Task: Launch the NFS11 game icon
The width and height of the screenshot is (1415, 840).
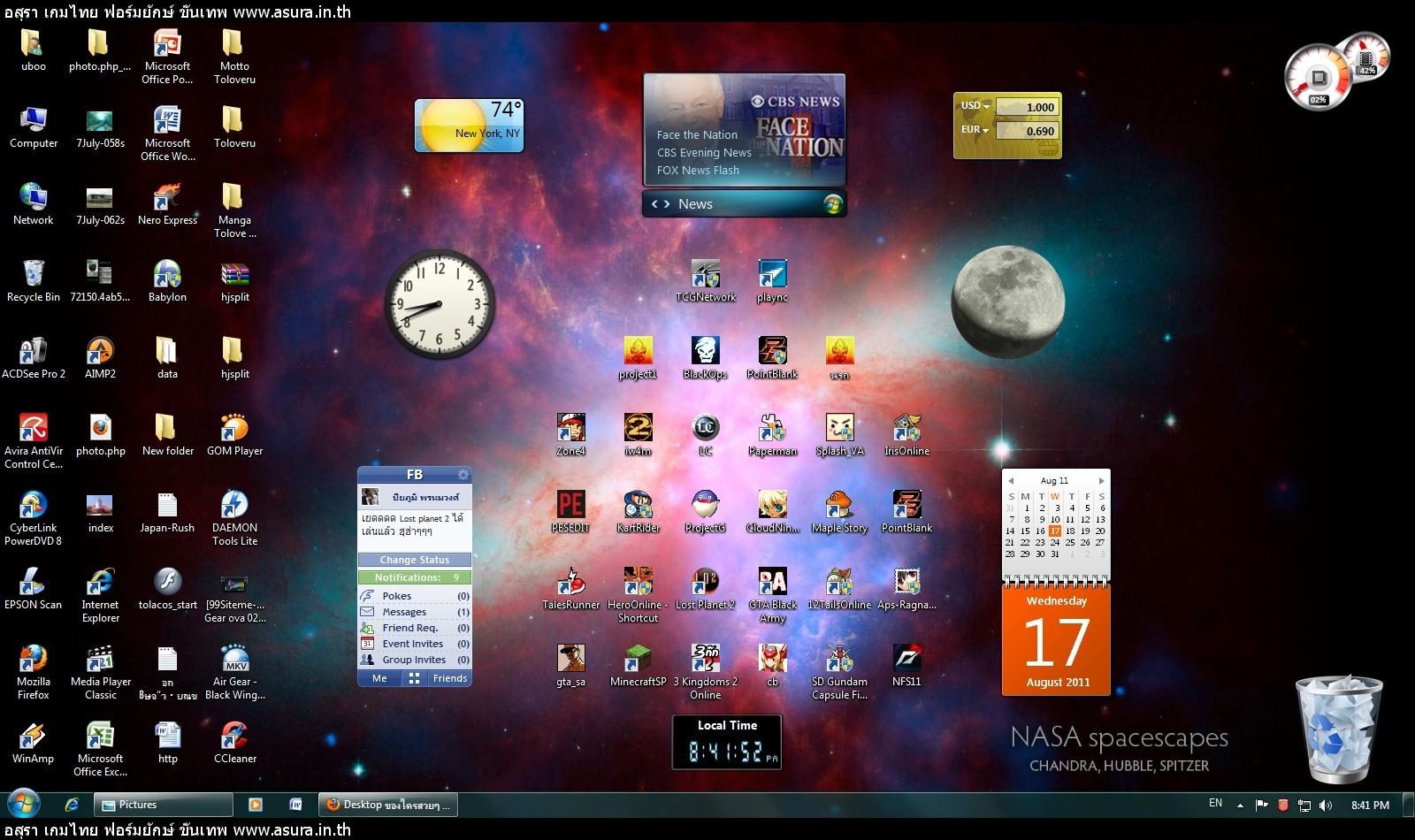Action: [906, 666]
